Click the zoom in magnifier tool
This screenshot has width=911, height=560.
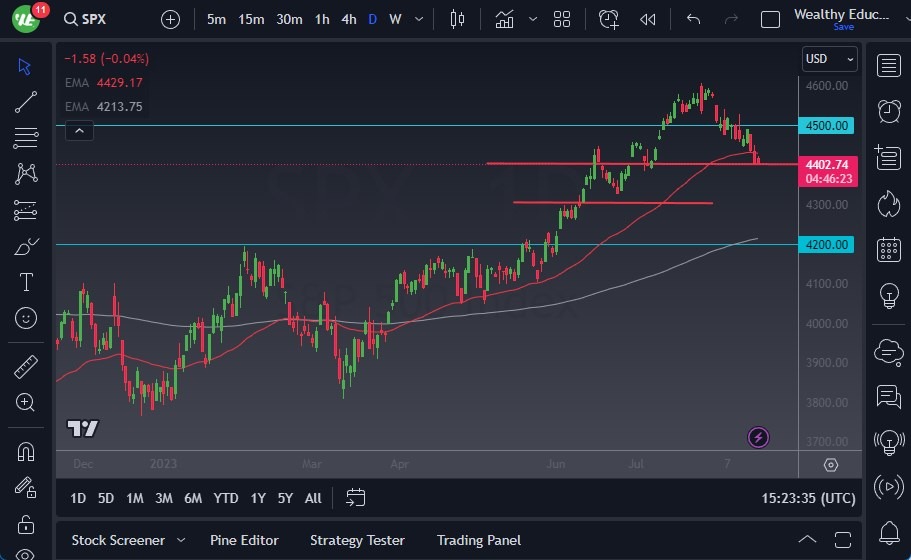point(26,402)
